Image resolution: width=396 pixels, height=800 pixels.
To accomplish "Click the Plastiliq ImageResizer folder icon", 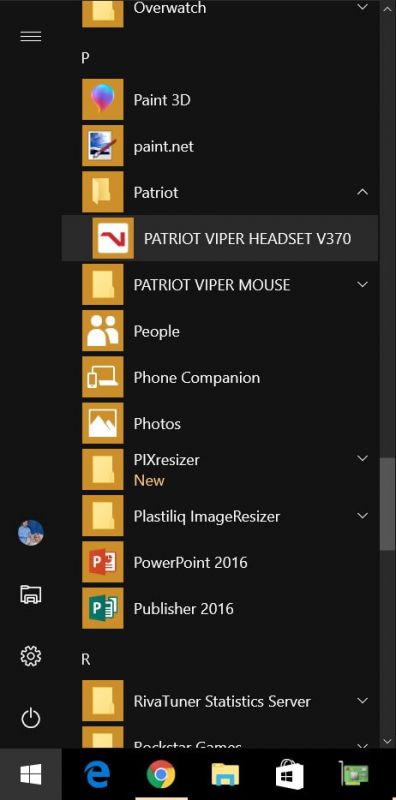I will pyautogui.click(x=103, y=516).
